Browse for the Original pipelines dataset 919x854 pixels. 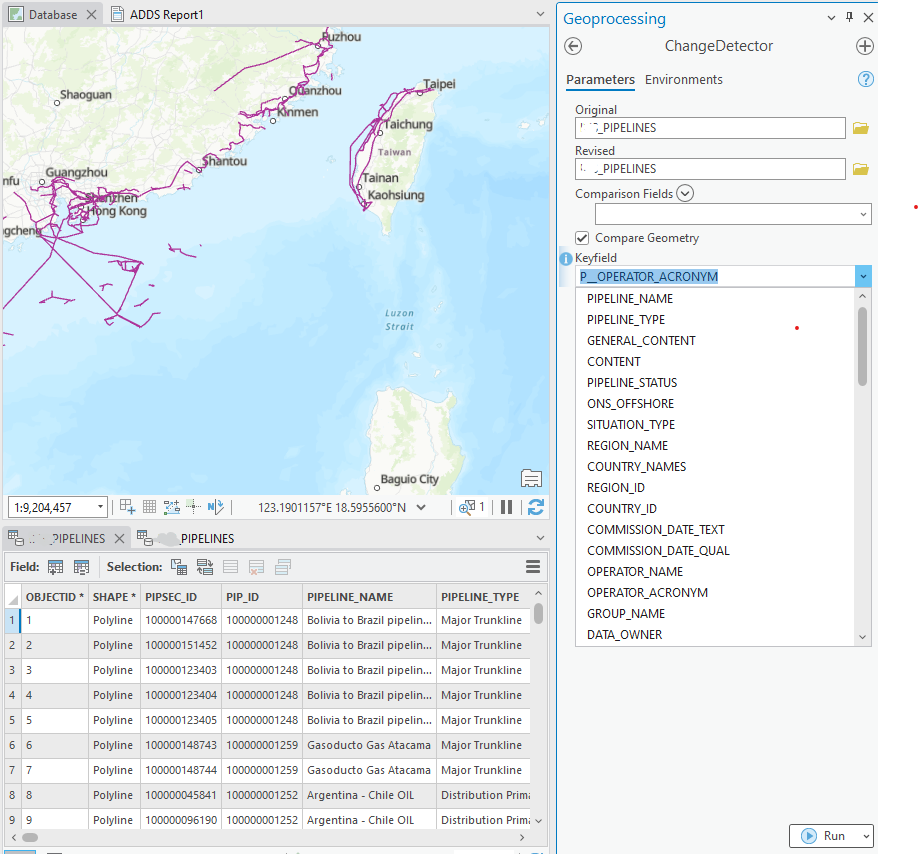860,127
